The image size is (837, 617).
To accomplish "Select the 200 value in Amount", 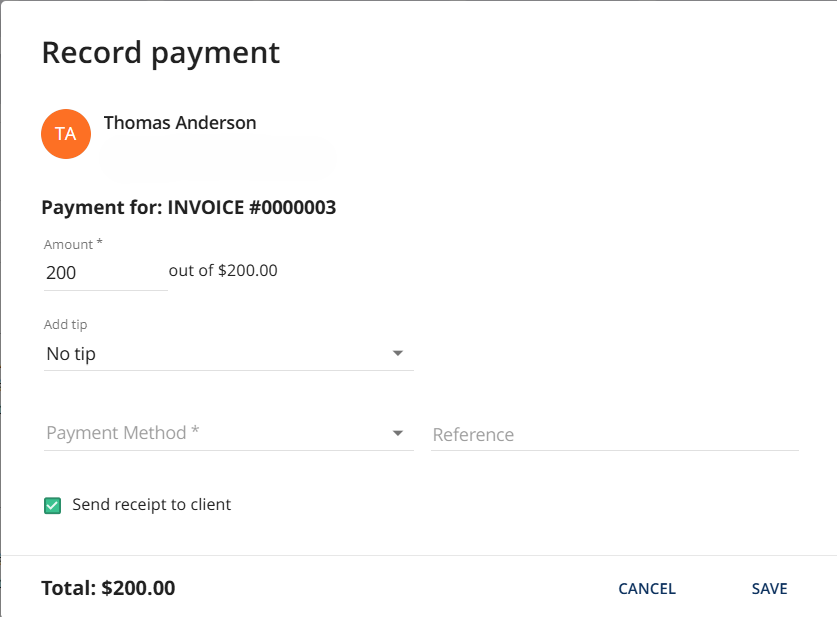I will 61,272.
